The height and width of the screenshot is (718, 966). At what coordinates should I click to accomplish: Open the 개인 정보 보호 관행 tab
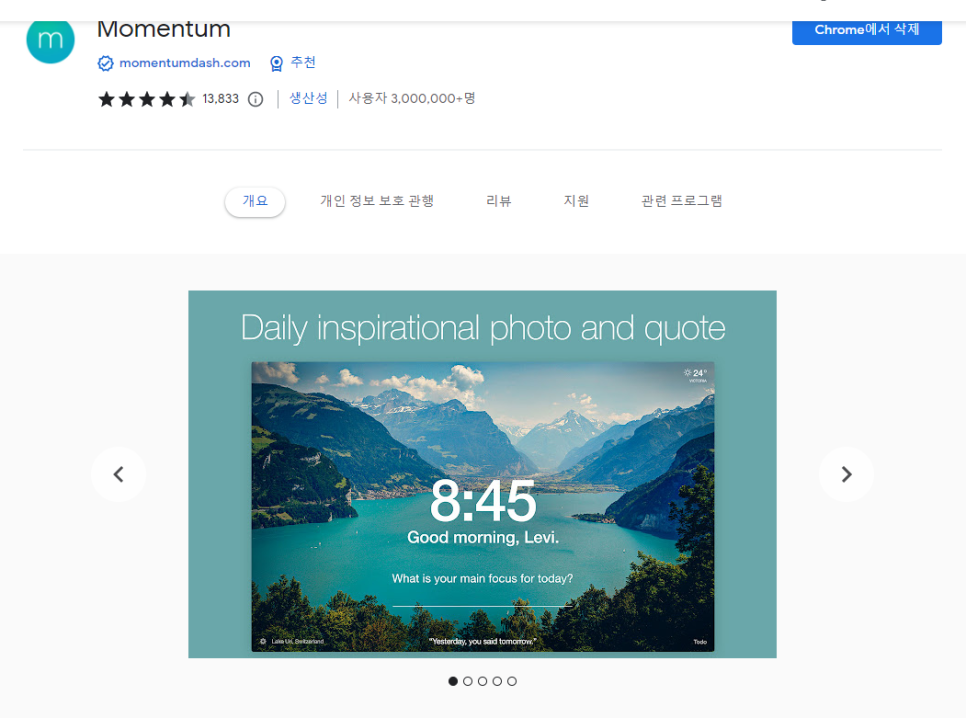377,201
